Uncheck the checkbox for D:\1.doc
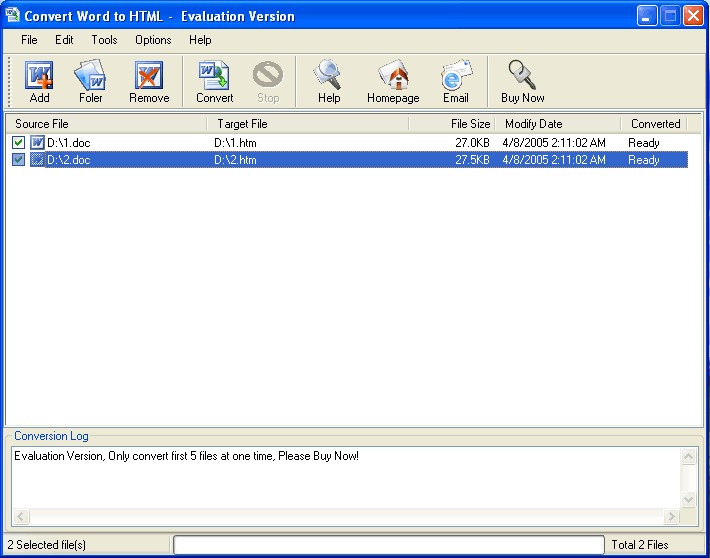 point(18,143)
